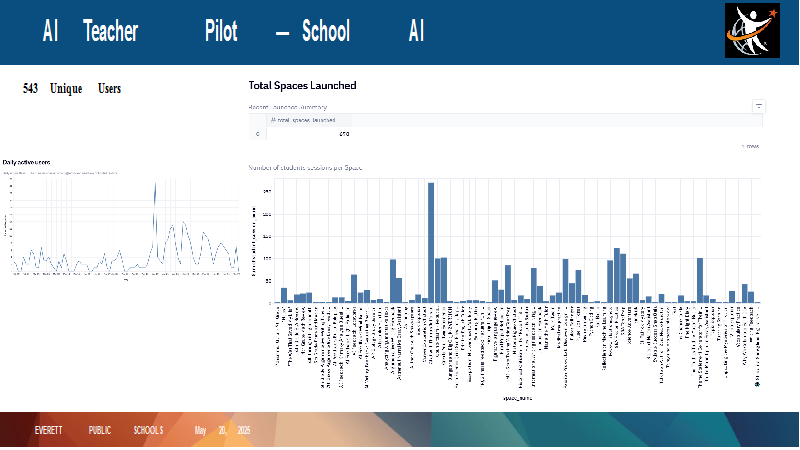
Task: Click the 'Total Spaces Launched' heading
Action: [302, 85]
